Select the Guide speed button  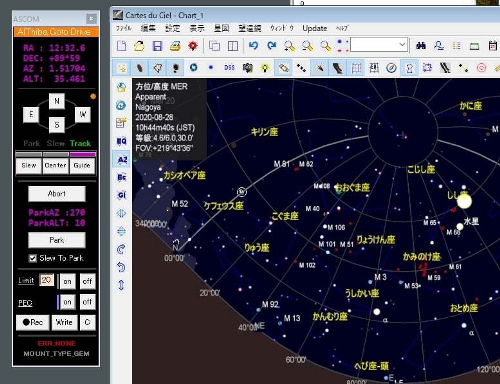[x=82, y=166]
